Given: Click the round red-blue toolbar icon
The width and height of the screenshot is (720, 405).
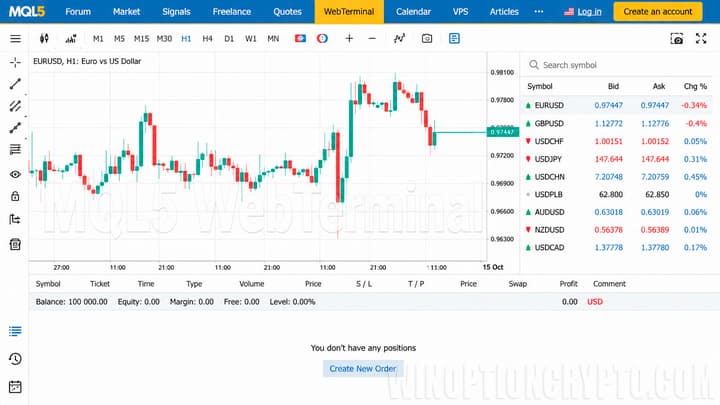Looking at the screenshot, I should click(322, 39).
